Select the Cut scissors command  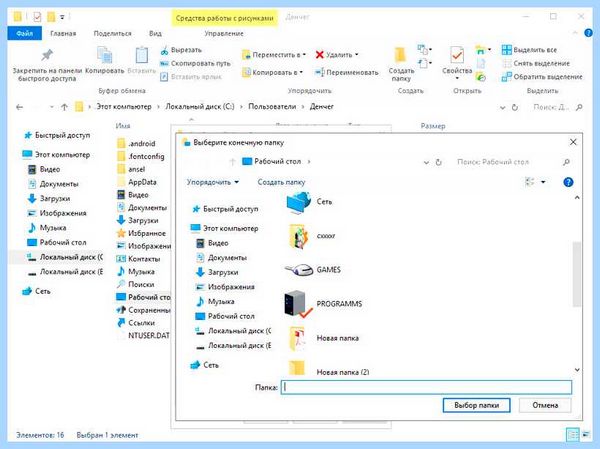[181, 50]
